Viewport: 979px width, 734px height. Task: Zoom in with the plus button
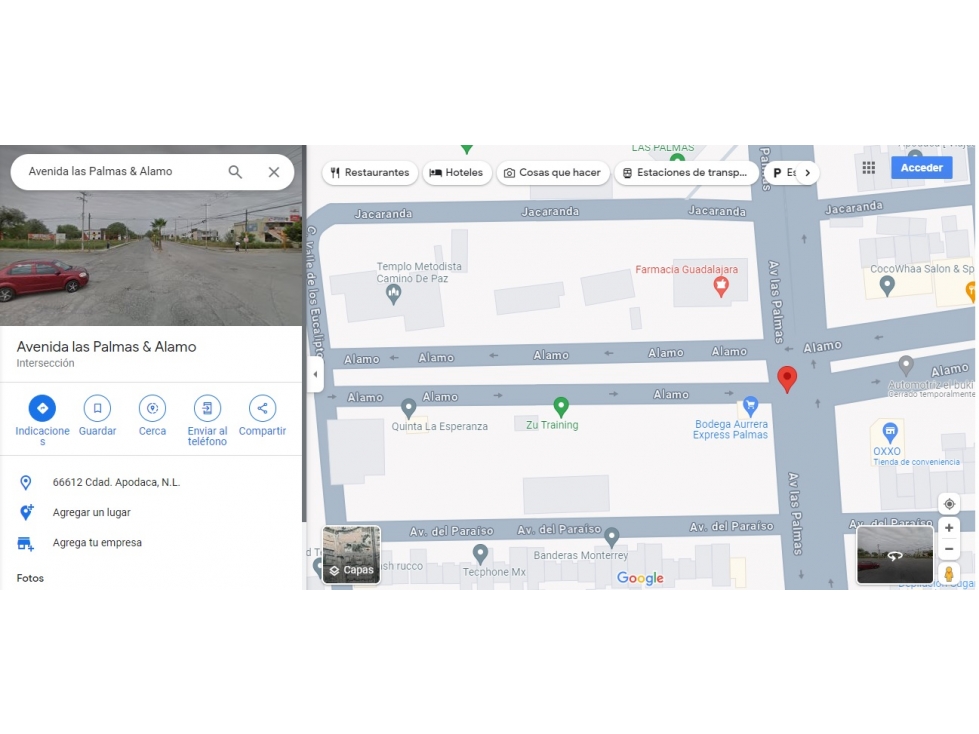pos(949,528)
